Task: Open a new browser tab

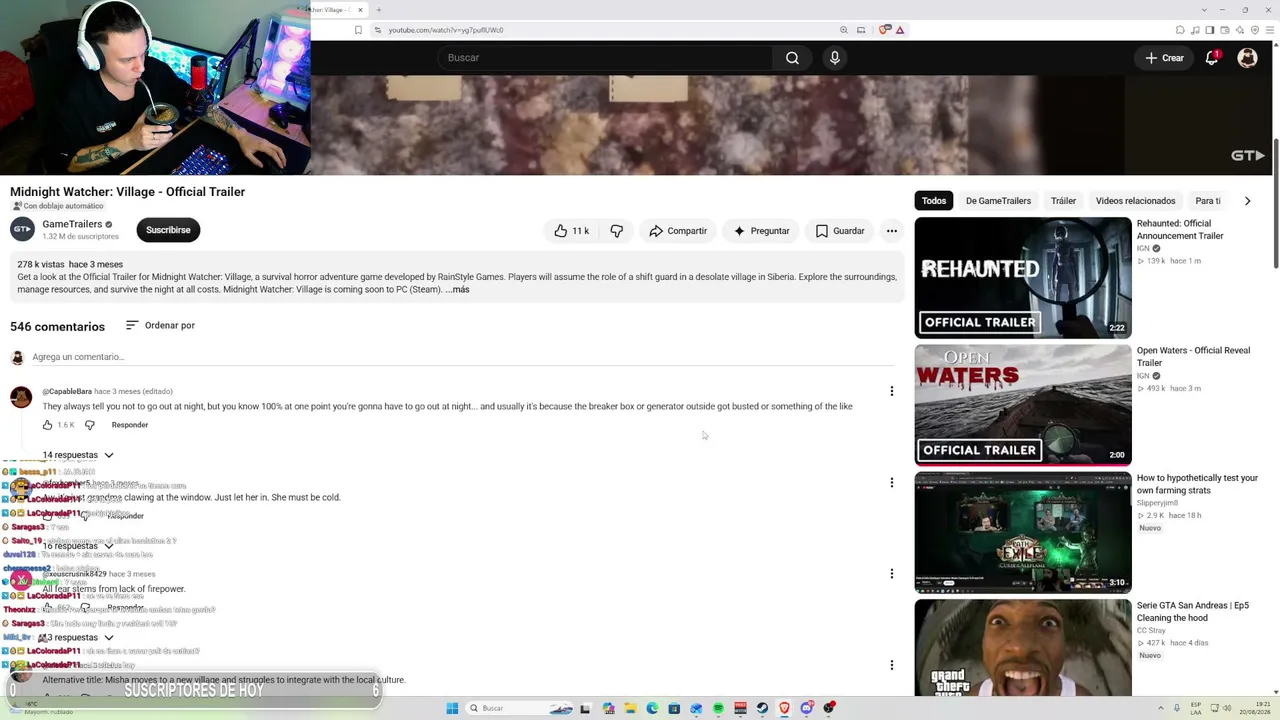Action: click(x=379, y=10)
